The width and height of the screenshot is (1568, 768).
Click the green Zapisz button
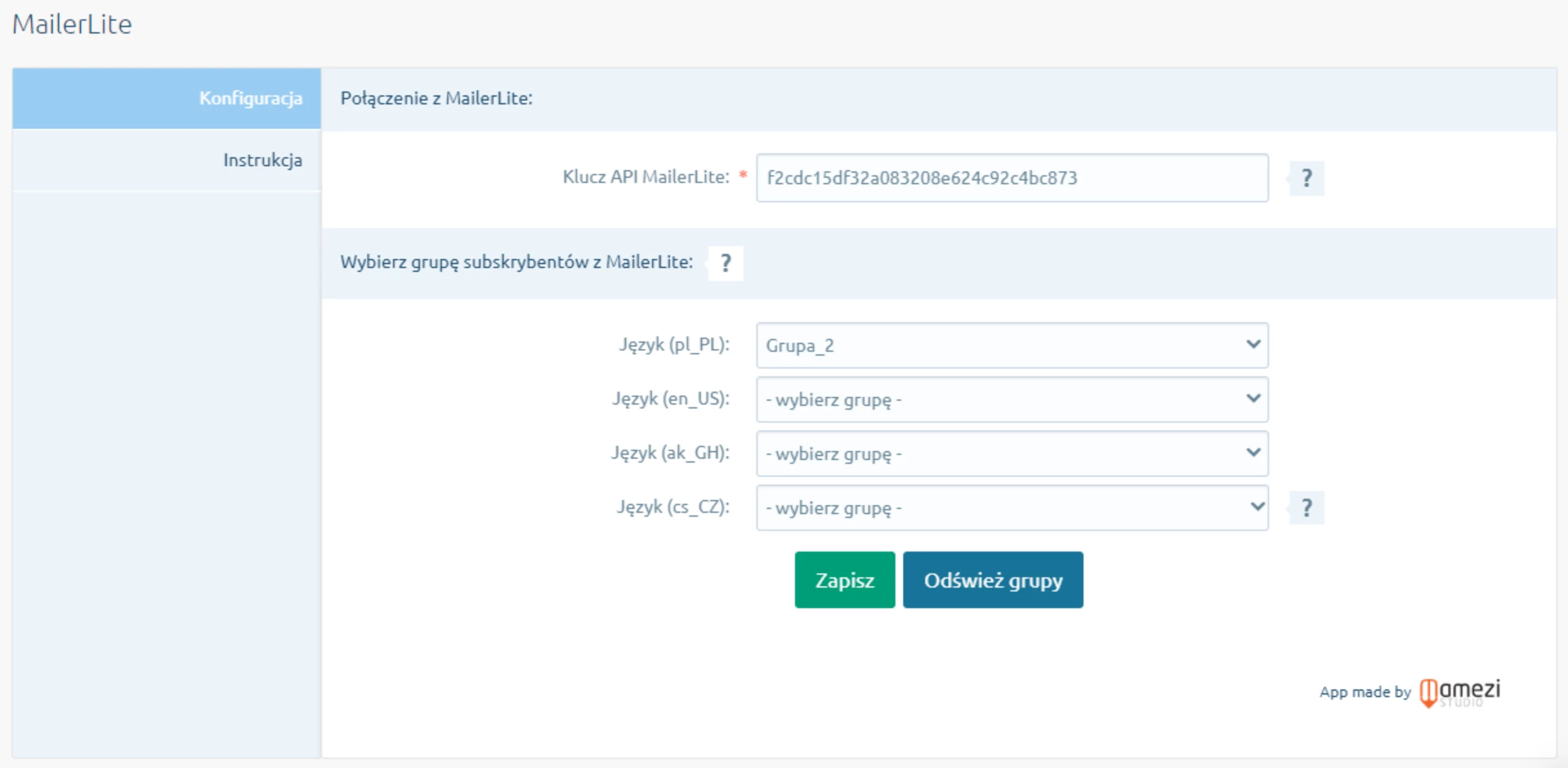coord(845,580)
